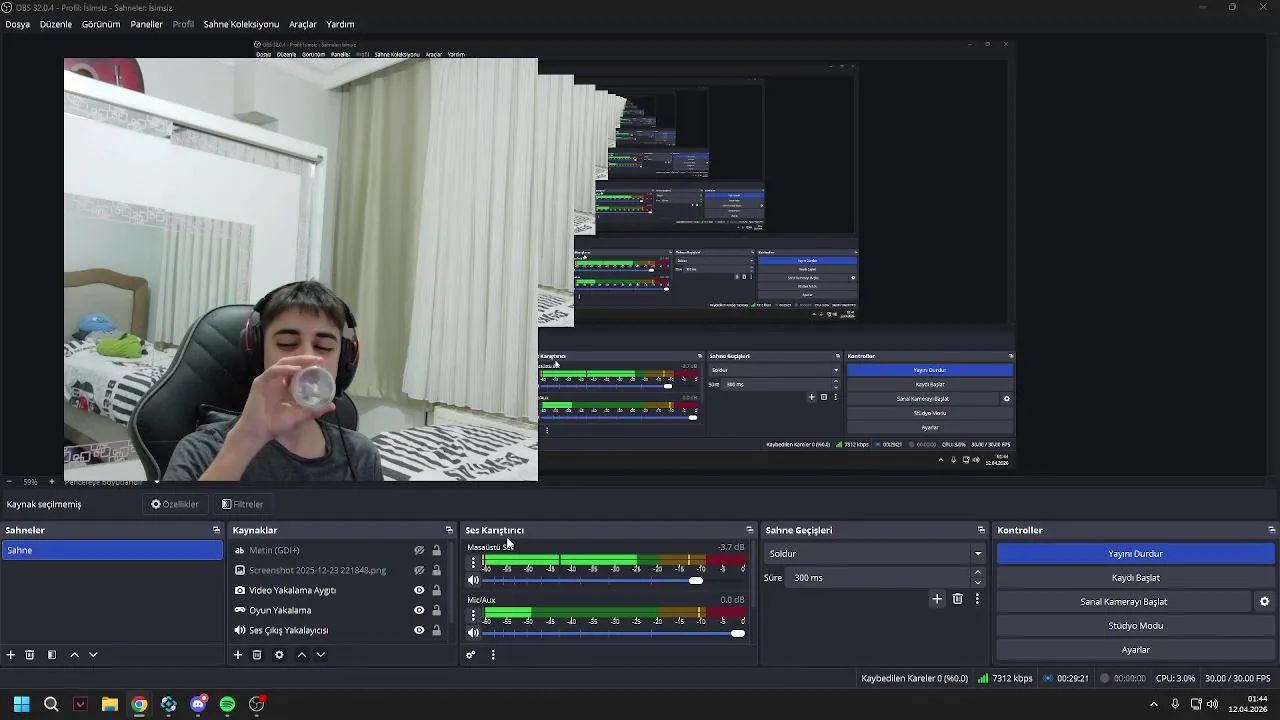Move scene down arrow in Sahneler panel
This screenshot has height=720, width=1280.
(93, 655)
